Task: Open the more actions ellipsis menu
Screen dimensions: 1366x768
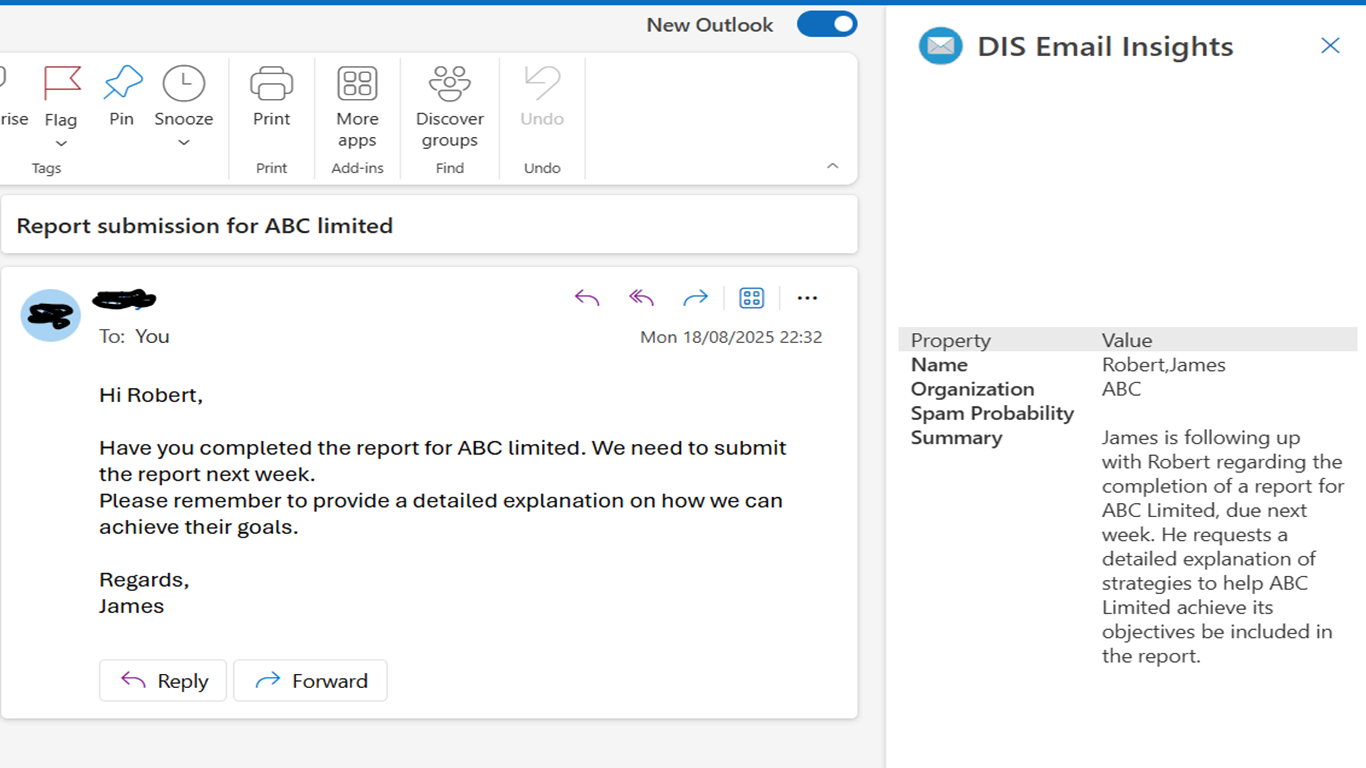Action: pos(807,298)
